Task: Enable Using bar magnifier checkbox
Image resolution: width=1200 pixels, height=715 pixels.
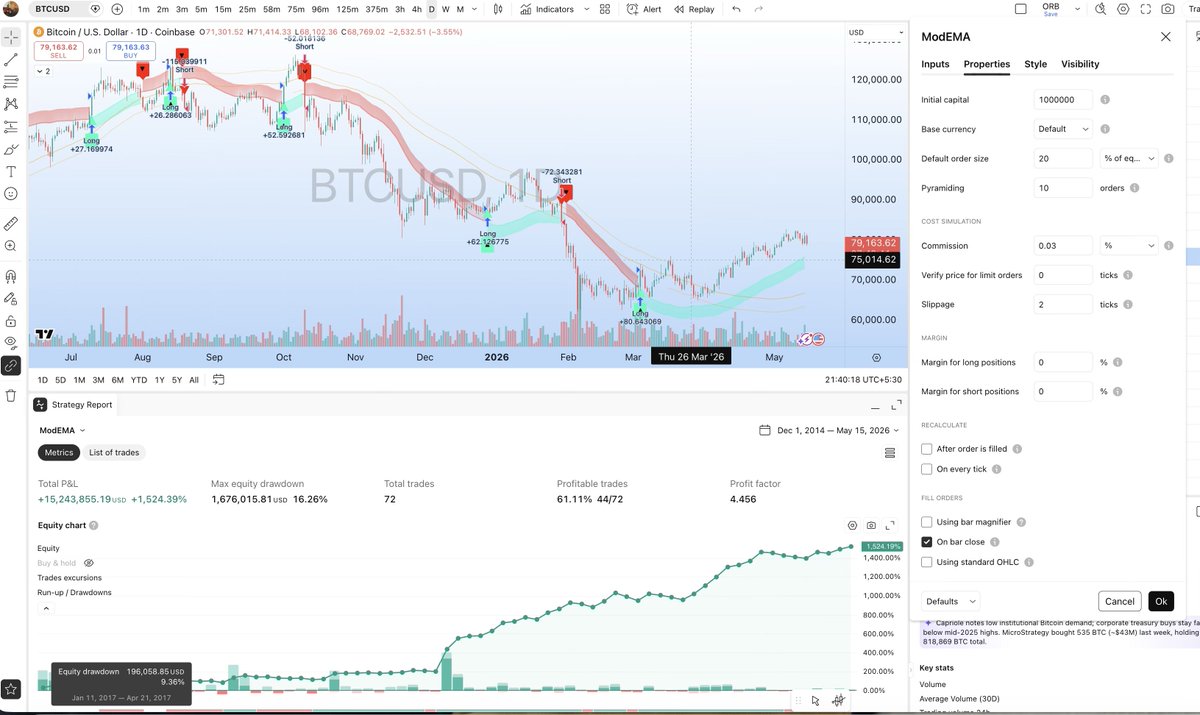Action: pos(927,522)
